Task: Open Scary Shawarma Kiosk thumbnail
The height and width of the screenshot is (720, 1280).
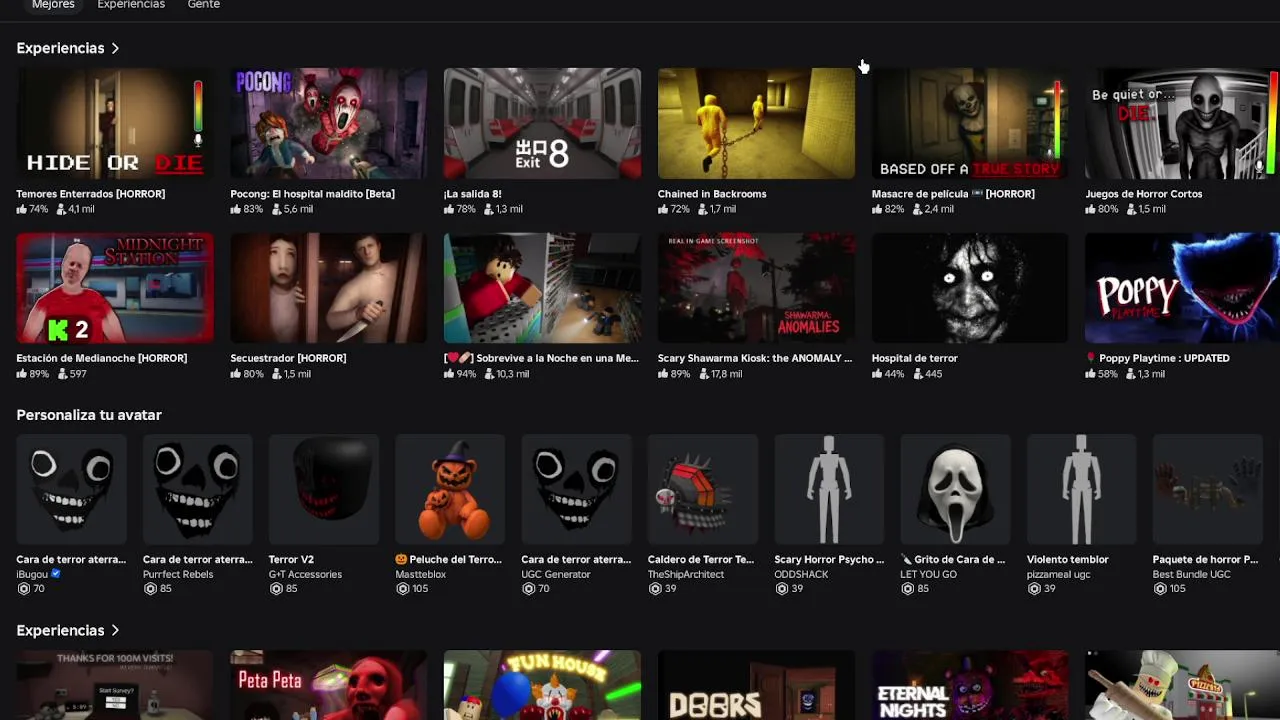Action: click(x=756, y=288)
